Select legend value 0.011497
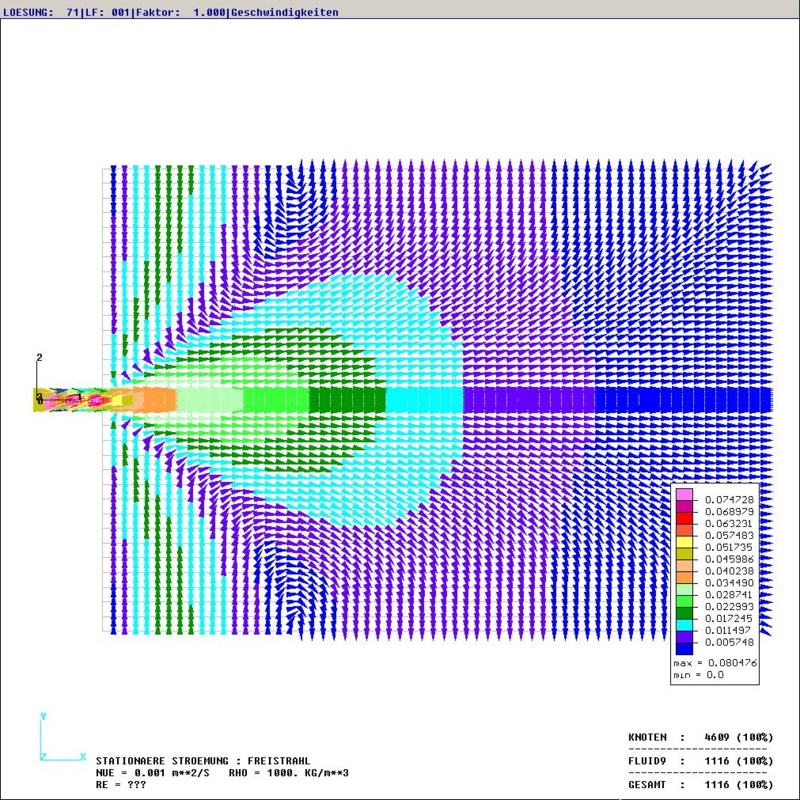 pos(729,630)
